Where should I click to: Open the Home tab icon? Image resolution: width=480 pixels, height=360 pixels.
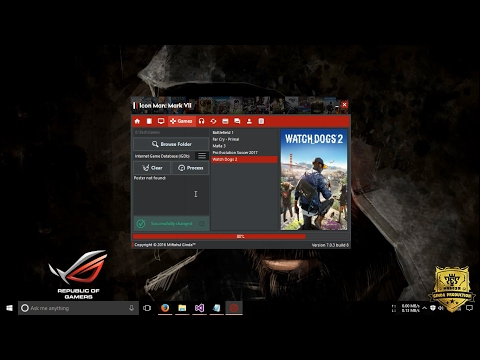137,121
